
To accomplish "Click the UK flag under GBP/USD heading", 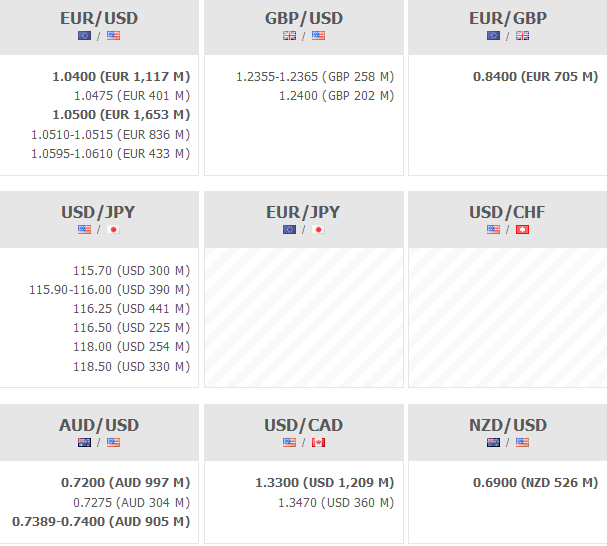I will 290,36.
